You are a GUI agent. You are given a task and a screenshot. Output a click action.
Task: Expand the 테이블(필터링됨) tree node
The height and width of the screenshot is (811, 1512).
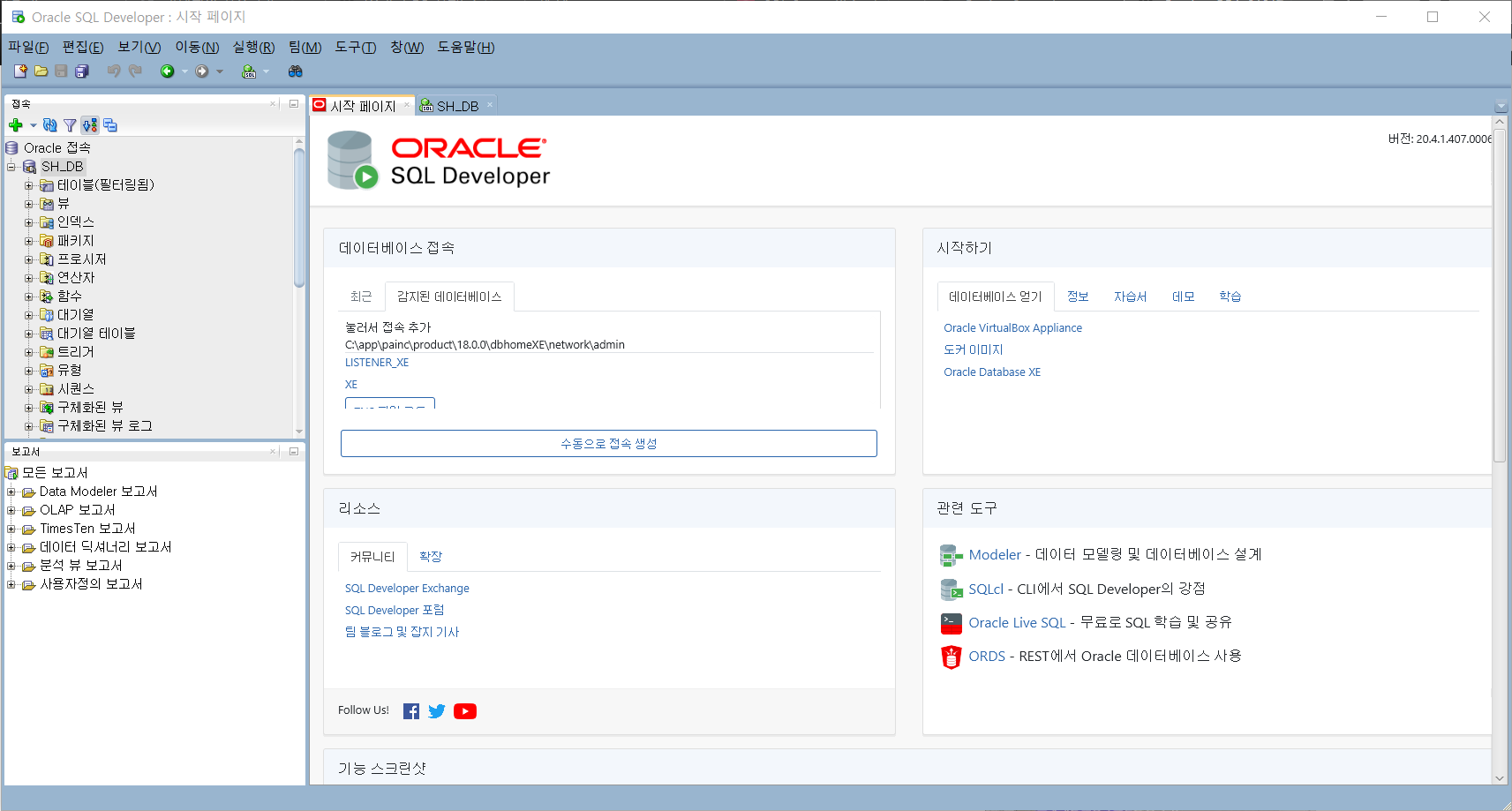[28, 185]
